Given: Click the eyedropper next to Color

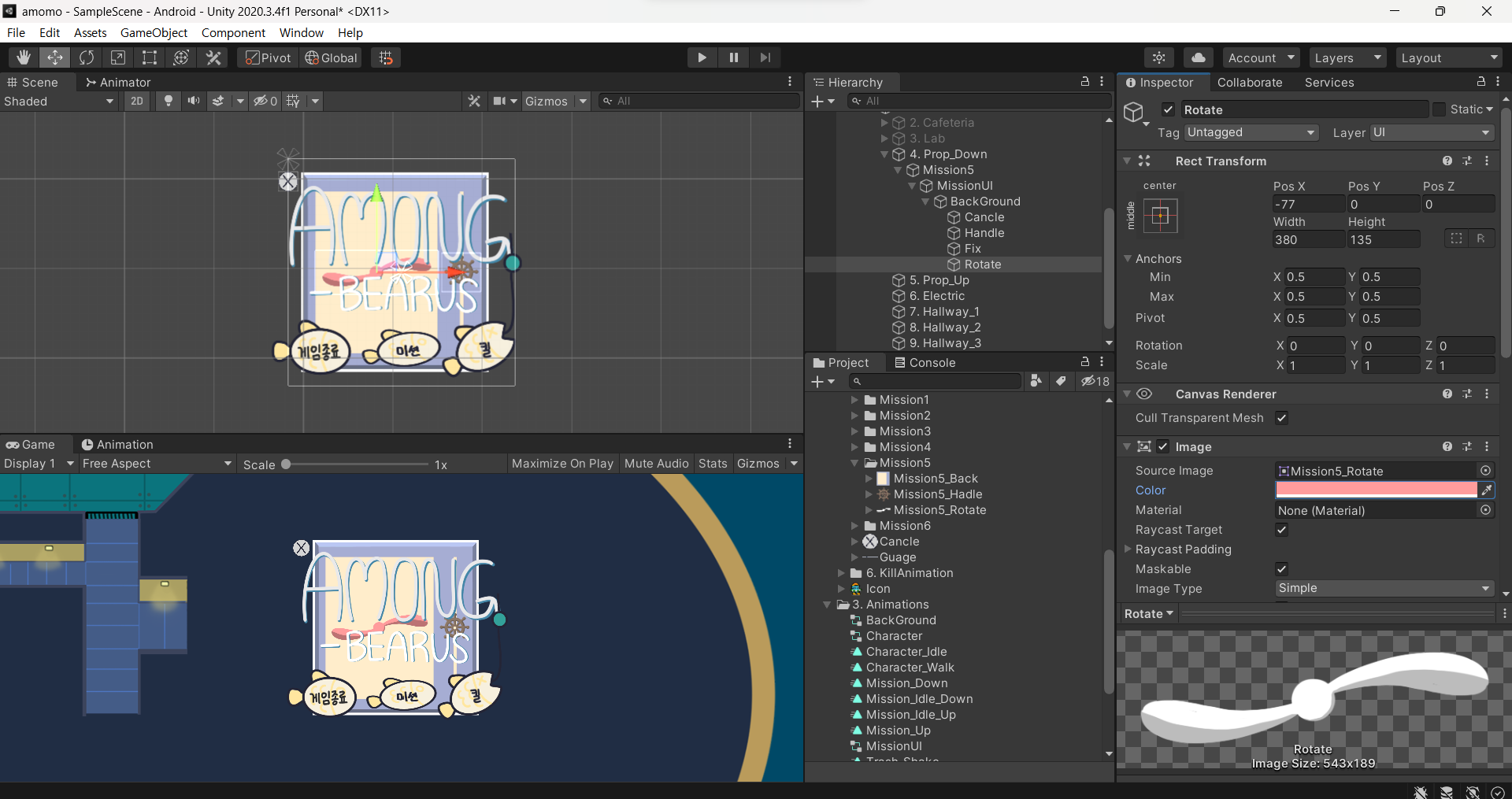Looking at the screenshot, I should pyautogui.click(x=1487, y=490).
